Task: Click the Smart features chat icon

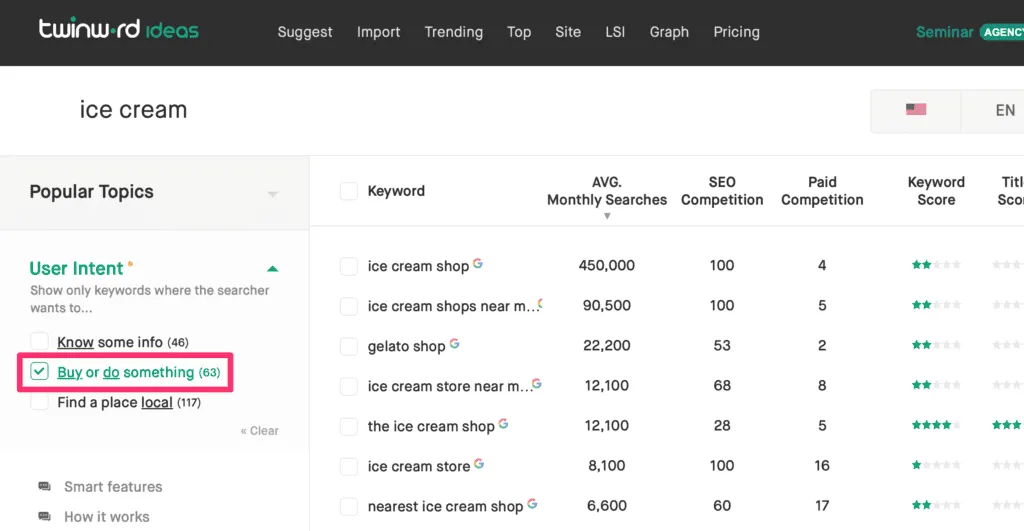Action: [44, 487]
